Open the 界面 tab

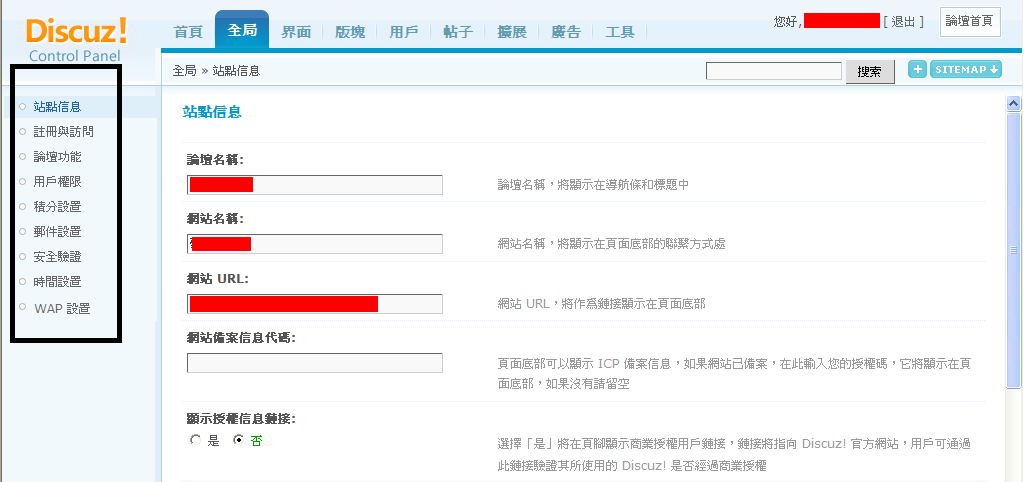click(296, 32)
